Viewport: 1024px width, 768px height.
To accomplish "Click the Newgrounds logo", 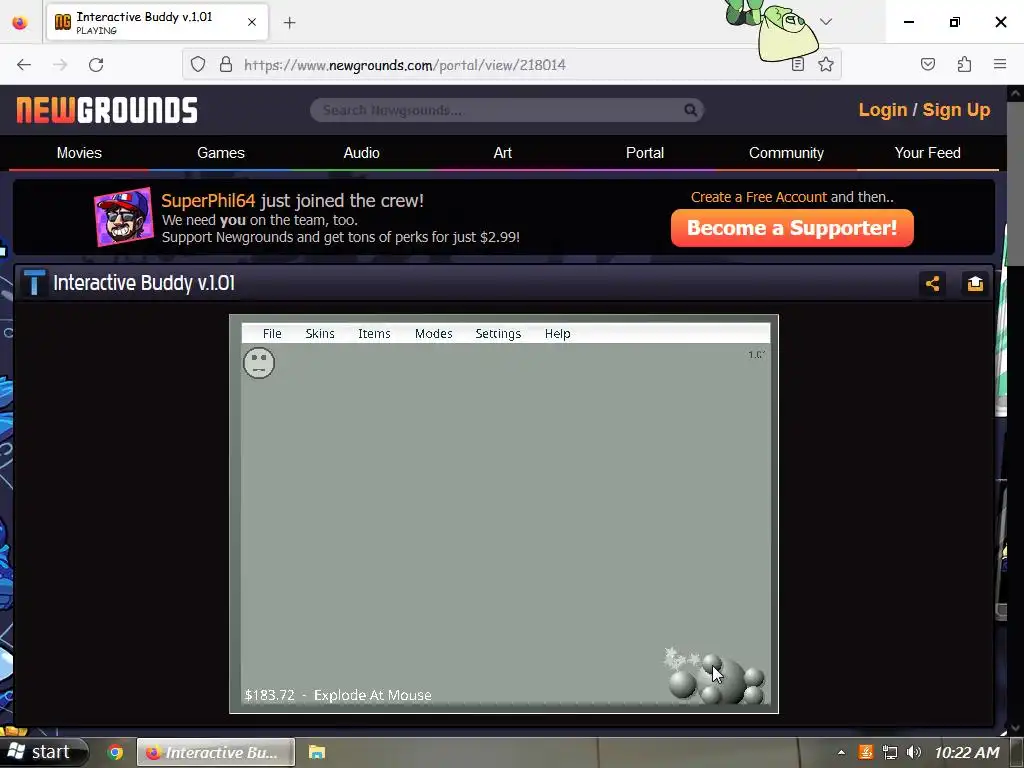I will (107, 110).
